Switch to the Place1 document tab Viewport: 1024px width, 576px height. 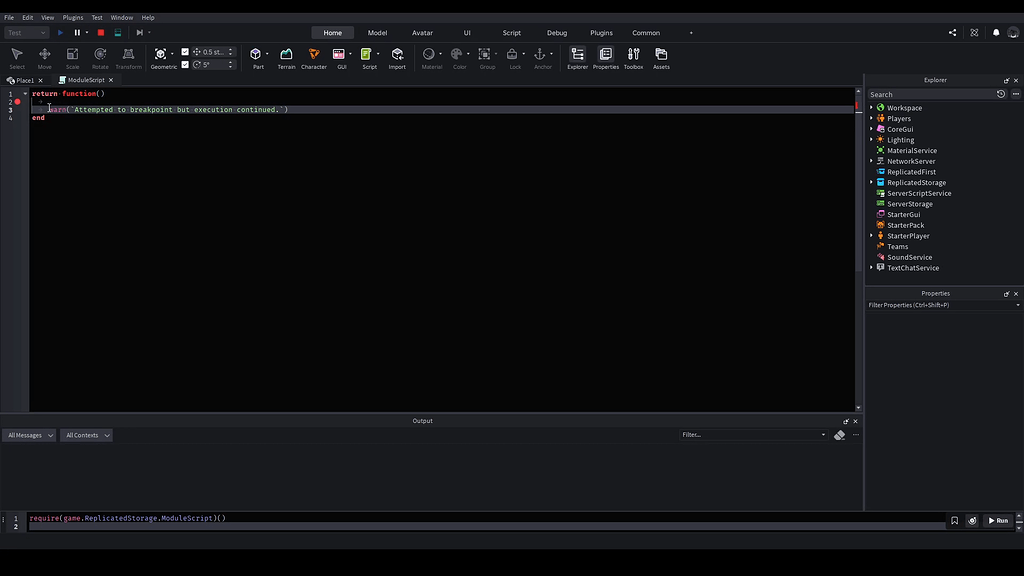tap(25, 80)
